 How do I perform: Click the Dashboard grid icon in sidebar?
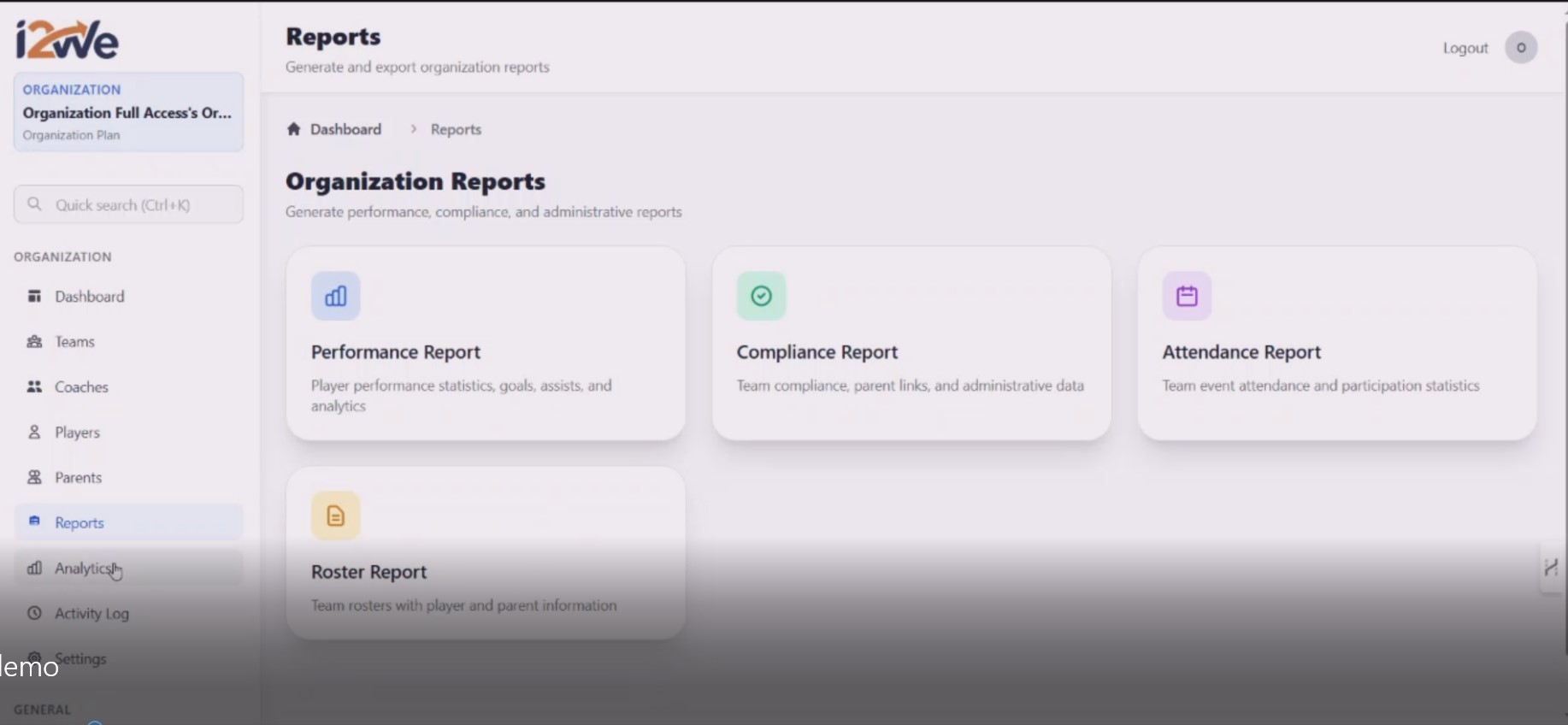coord(34,296)
